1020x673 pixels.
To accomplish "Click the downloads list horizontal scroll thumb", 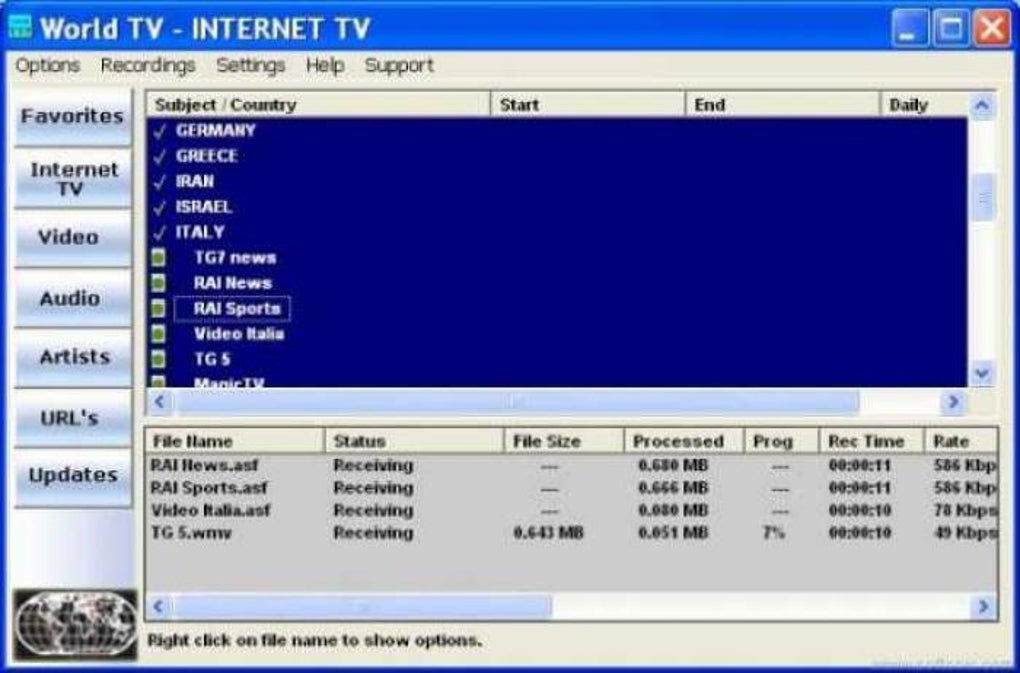I will point(361,607).
